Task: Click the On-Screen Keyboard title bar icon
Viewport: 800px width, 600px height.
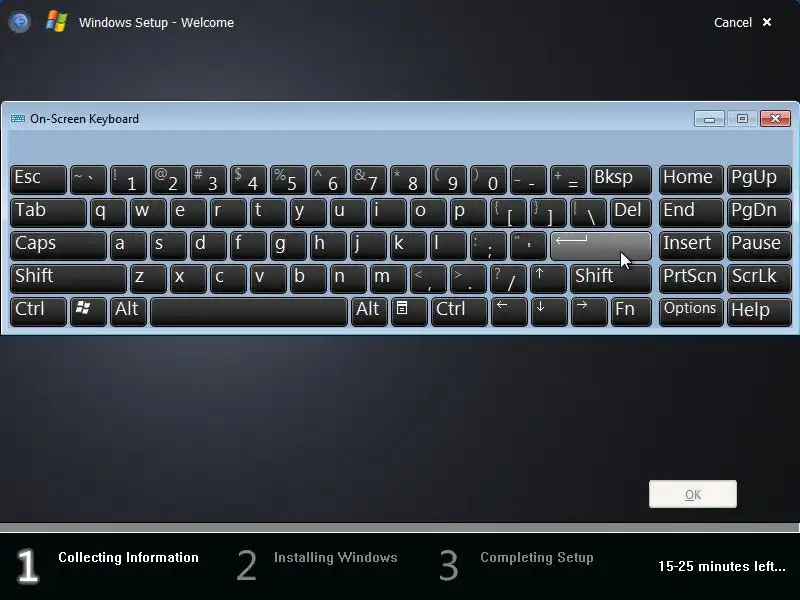Action: pos(18,119)
